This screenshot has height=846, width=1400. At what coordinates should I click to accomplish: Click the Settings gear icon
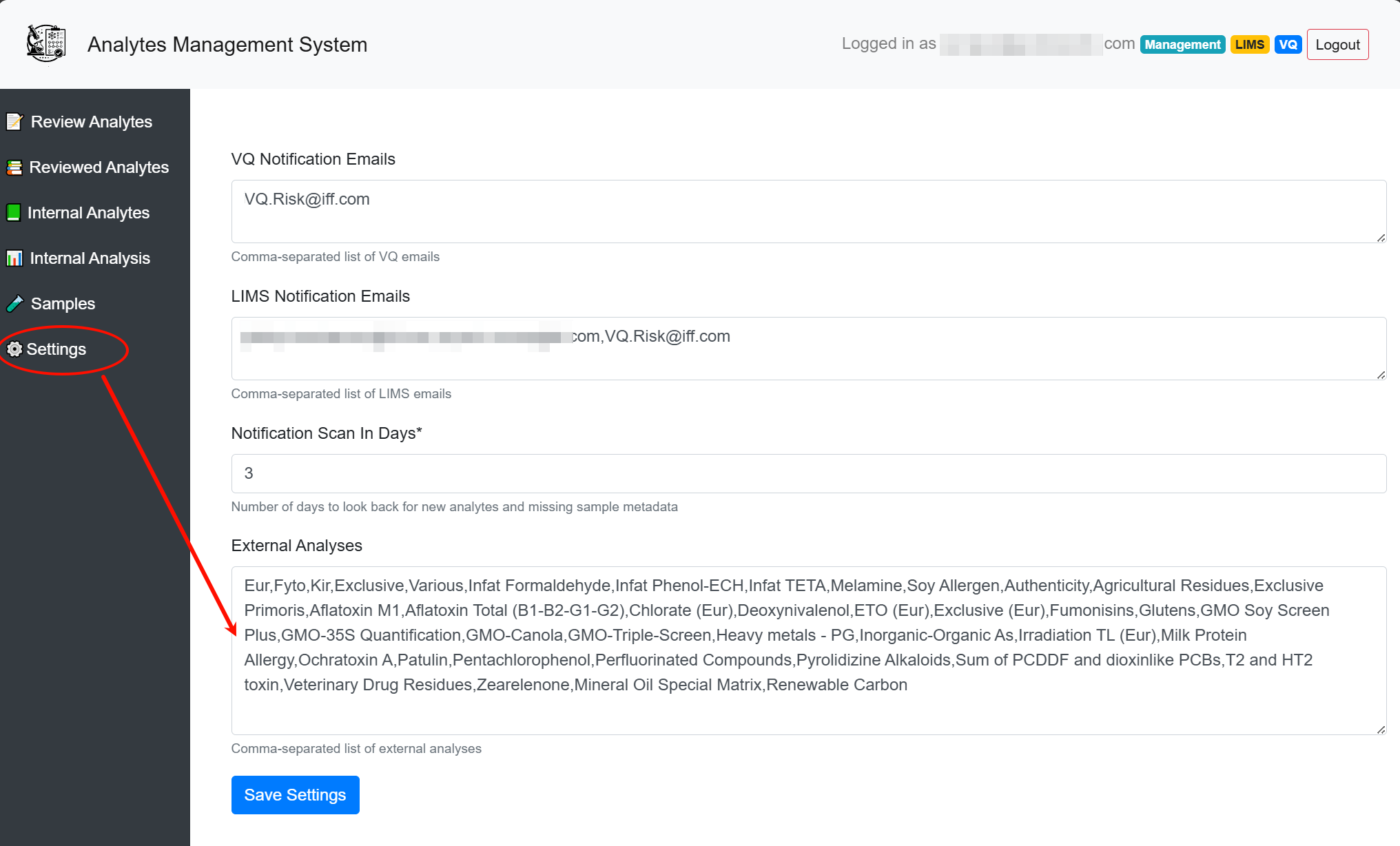click(x=14, y=349)
